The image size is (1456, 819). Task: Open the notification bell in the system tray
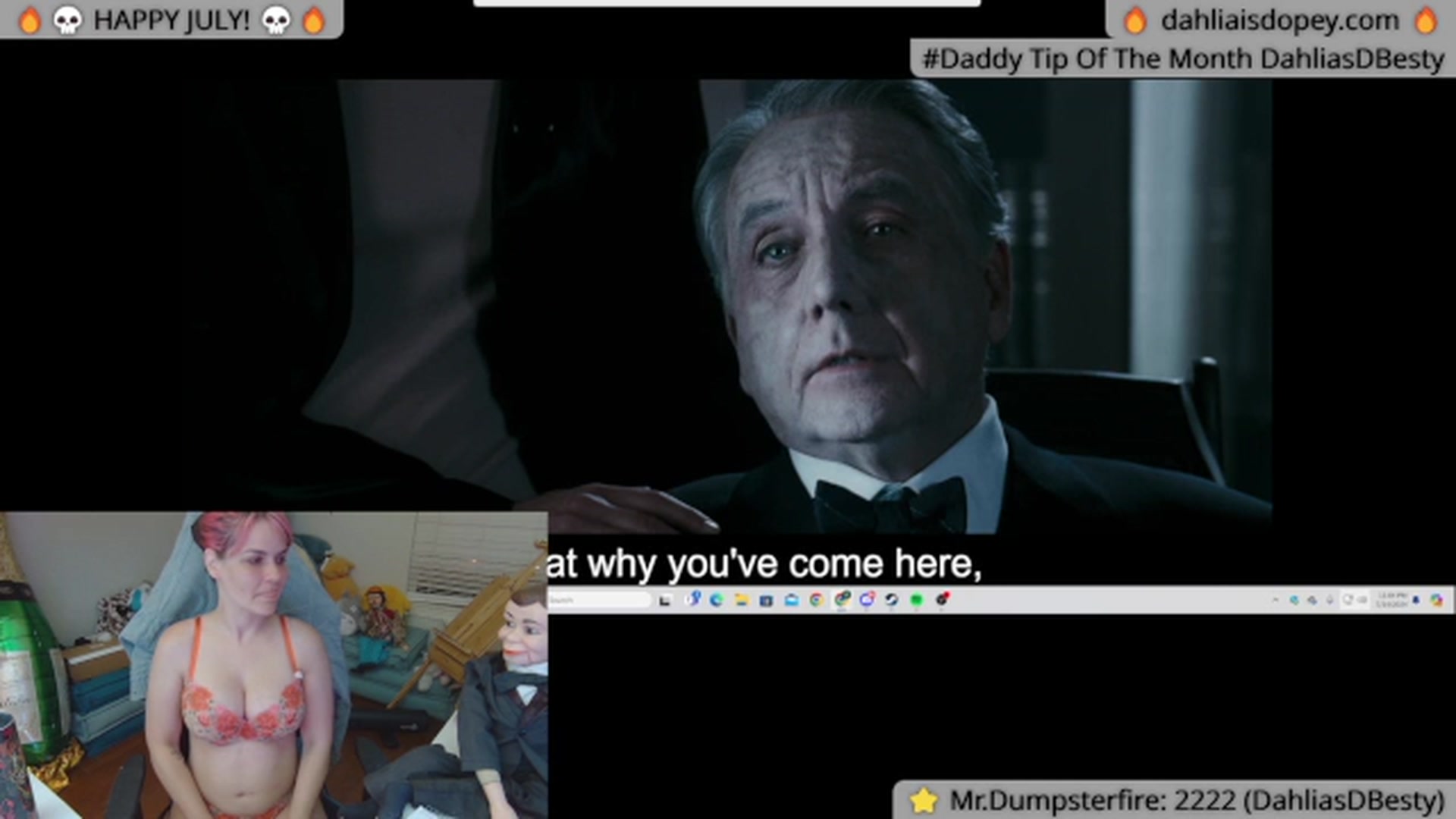[x=1416, y=600]
